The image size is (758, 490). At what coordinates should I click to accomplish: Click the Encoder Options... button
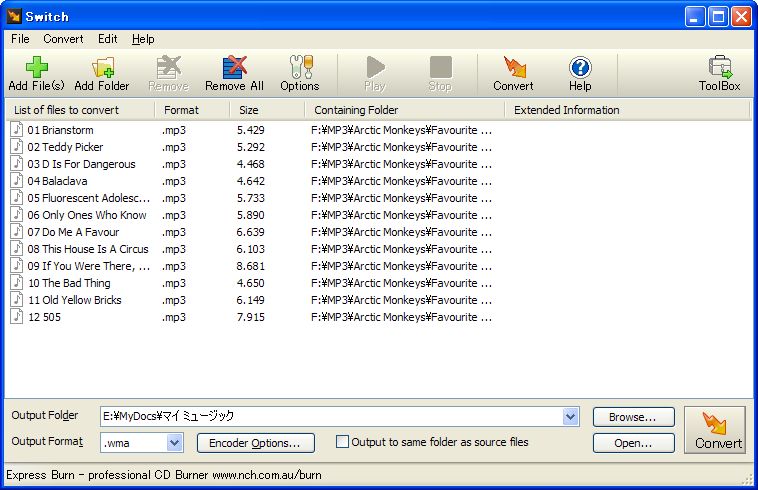coord(255,443)
